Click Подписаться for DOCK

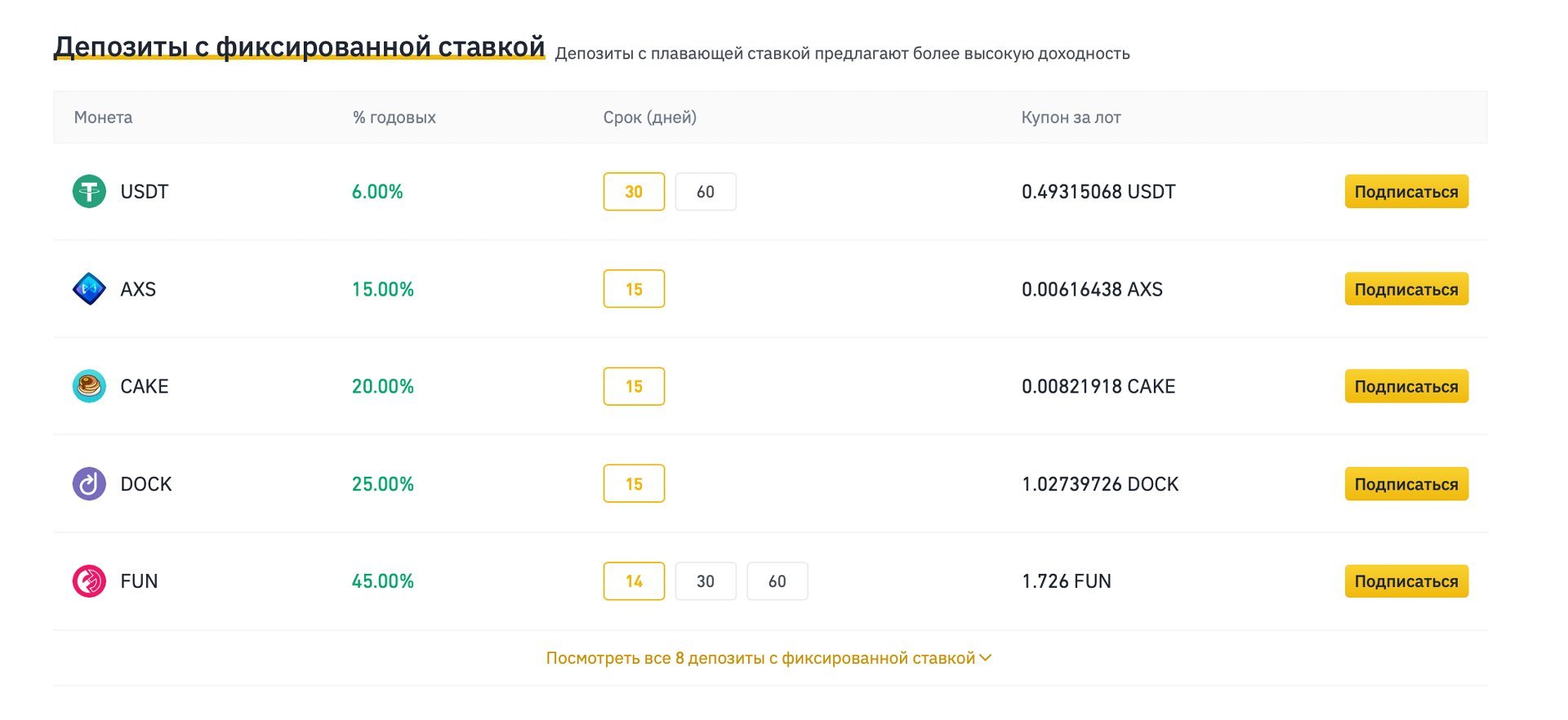click(x=1405, y=483)
